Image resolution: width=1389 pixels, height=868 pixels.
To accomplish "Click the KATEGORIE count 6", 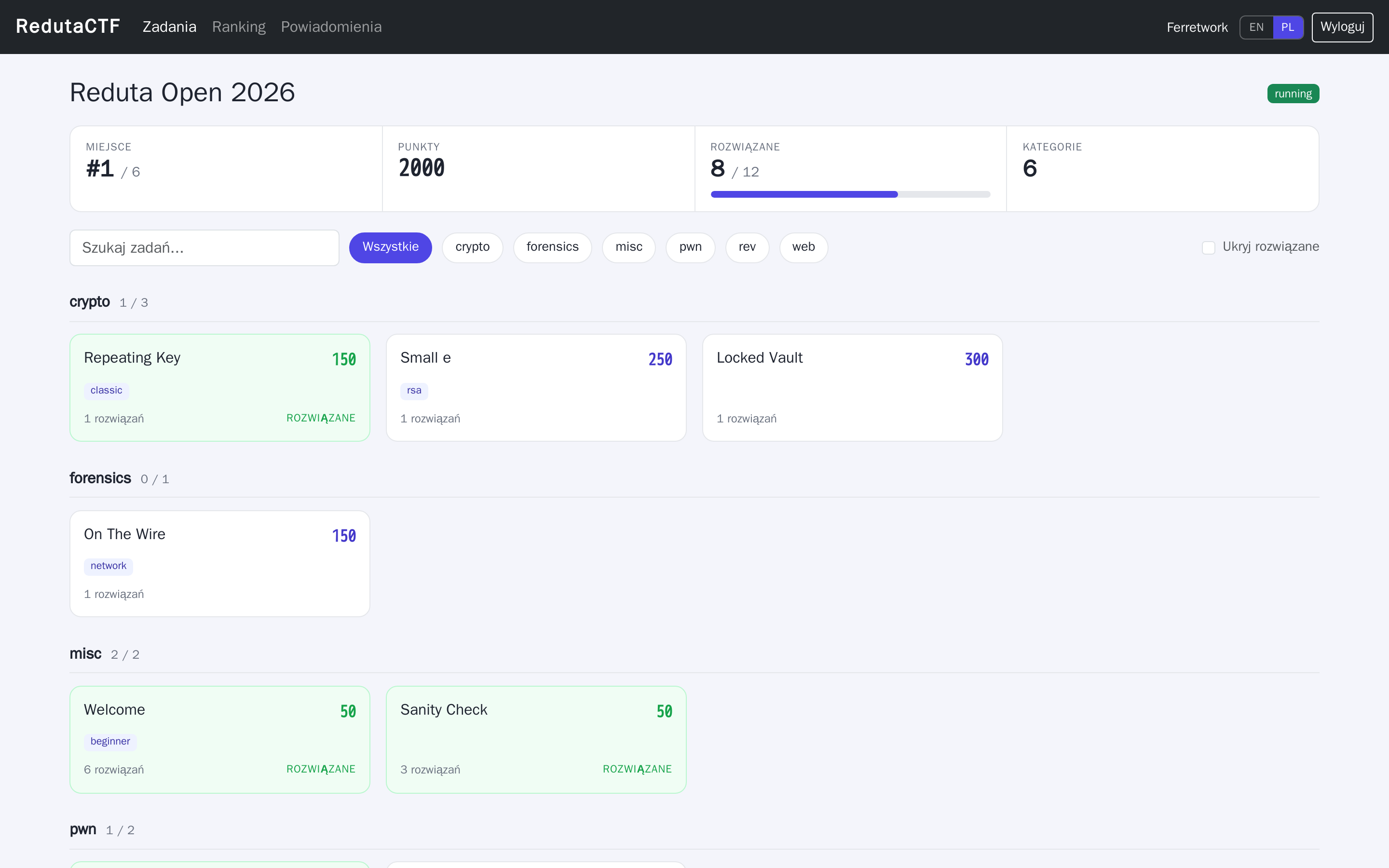I will pyautogui.click(x=1030, y=168).
